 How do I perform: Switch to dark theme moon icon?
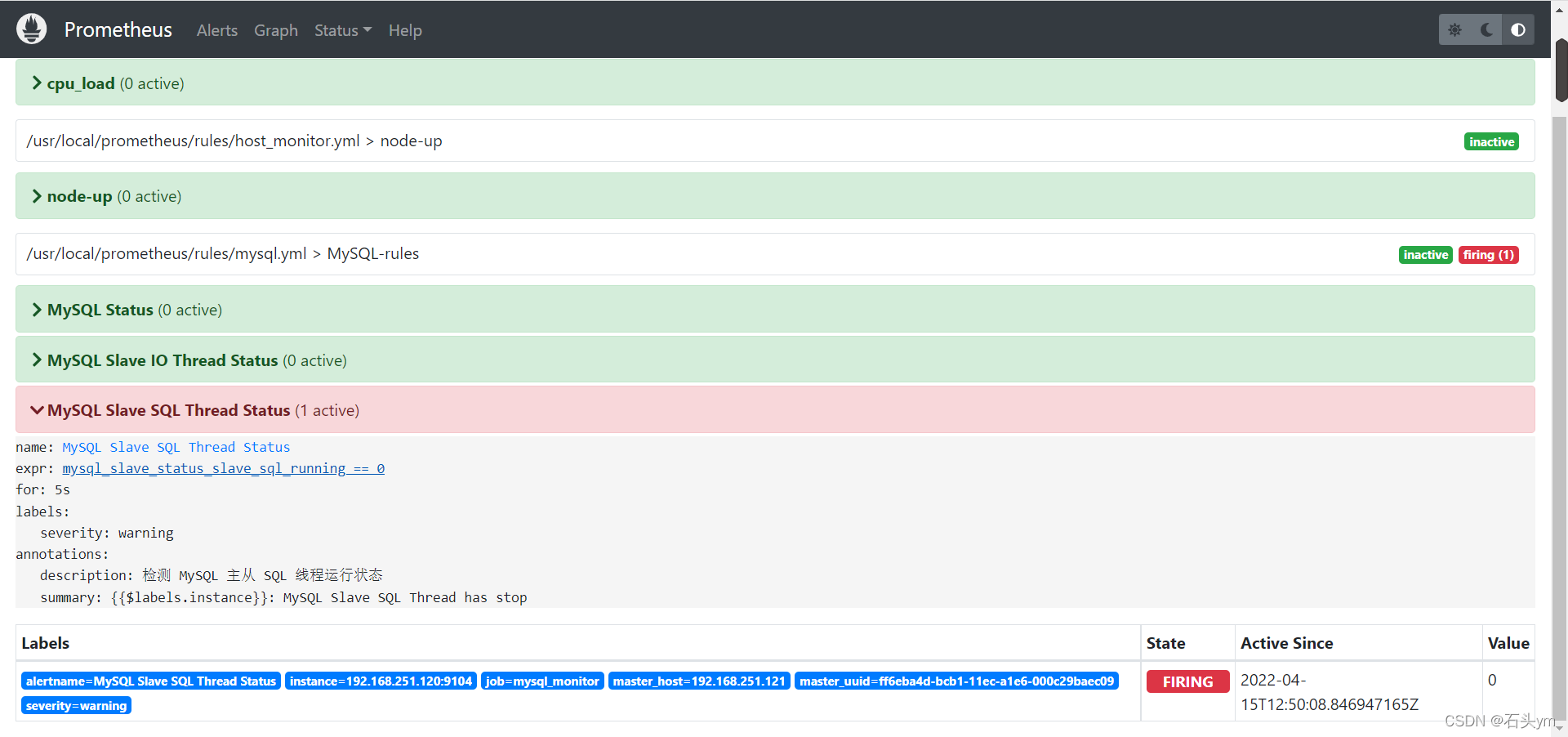click(x=1486, y=29)
